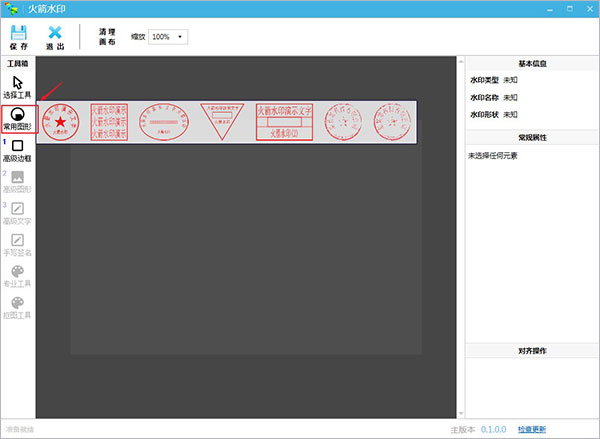This screenshot has height=439, width=600.
Task: Choose the oval seal template
Action: (x=164, y=122)
